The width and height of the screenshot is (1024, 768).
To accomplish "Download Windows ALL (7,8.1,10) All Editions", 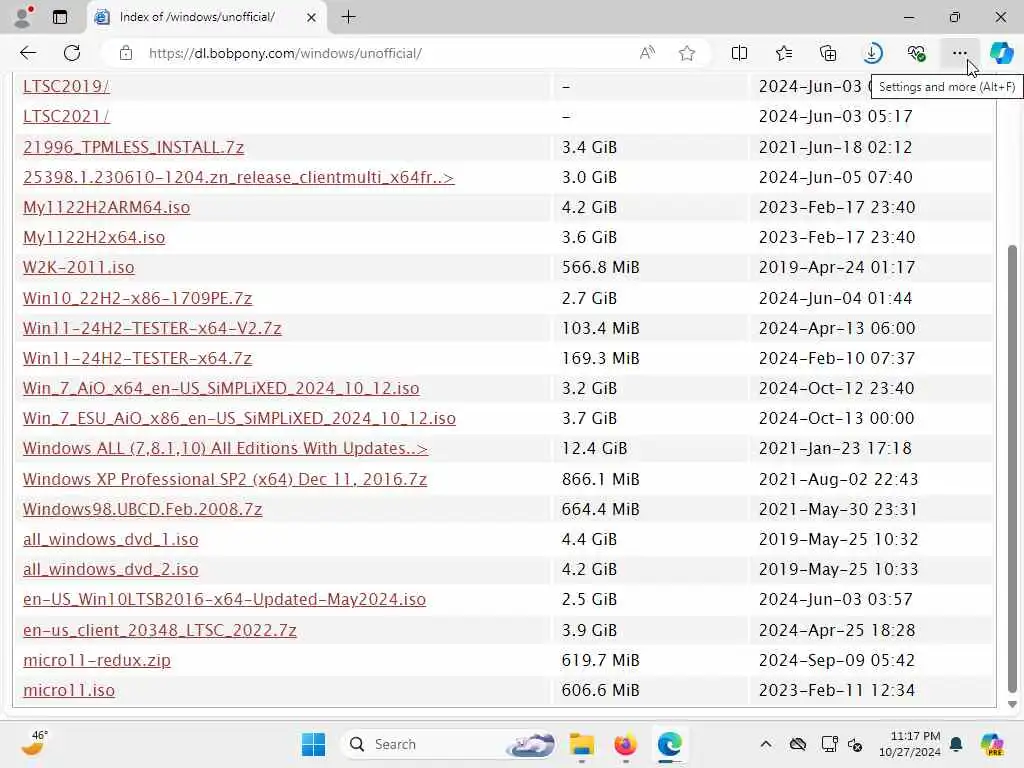I will point(225,448).
